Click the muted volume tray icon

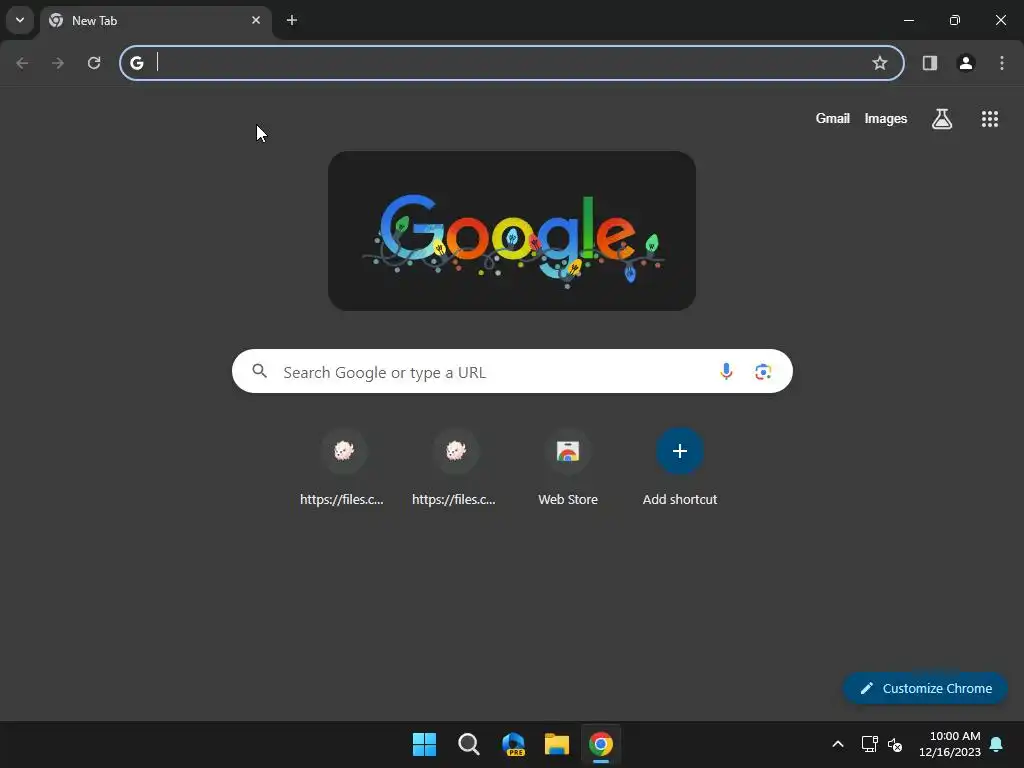click(x=895, y=744)
